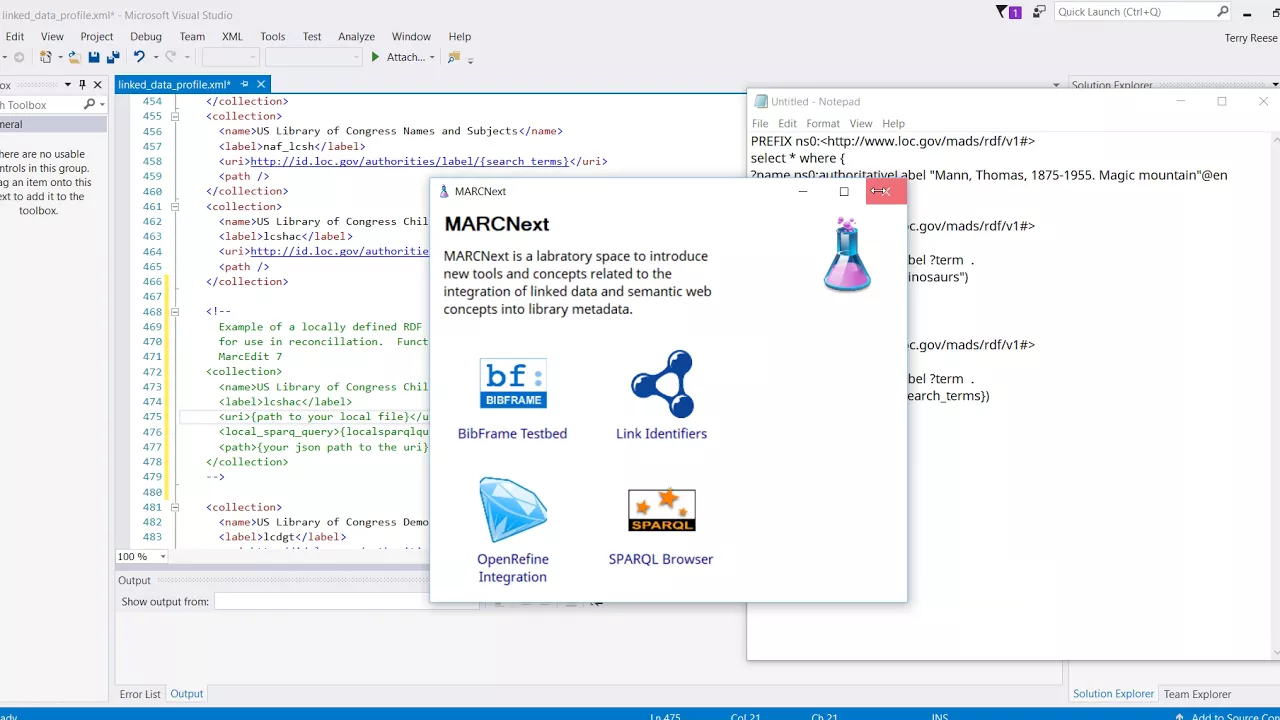Open the Toolbox window position dropdown arrow
The image size is (1280, 720).
[68, 85]
